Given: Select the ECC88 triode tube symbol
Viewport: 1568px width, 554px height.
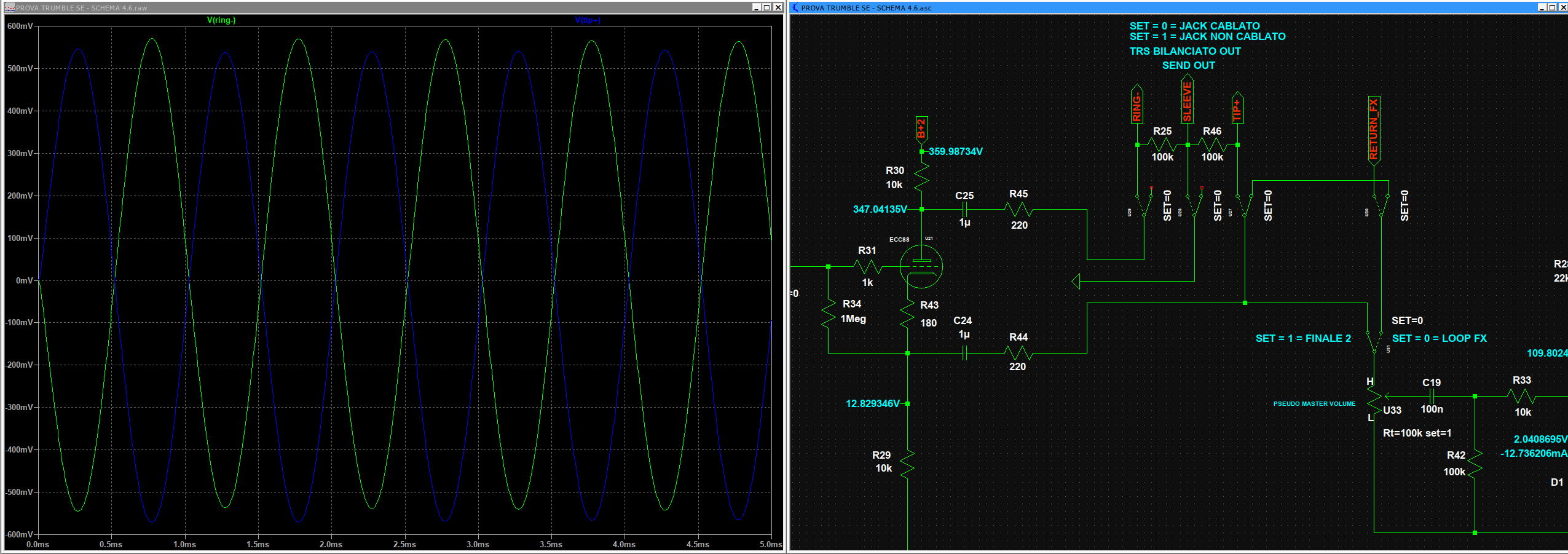Looking at the screenshot, I should click(x=921, y=267).
